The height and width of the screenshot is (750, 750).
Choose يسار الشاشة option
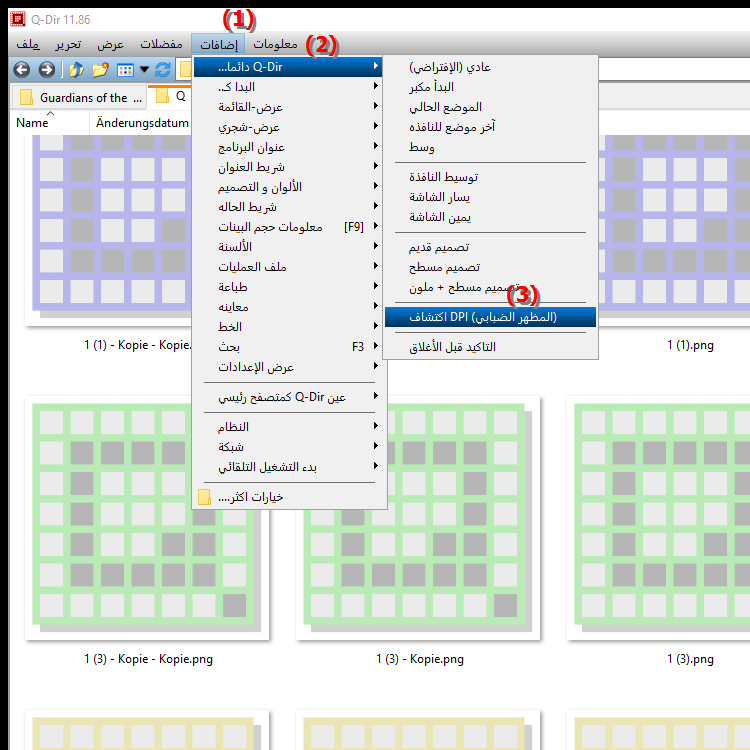[x=490, y=197]
